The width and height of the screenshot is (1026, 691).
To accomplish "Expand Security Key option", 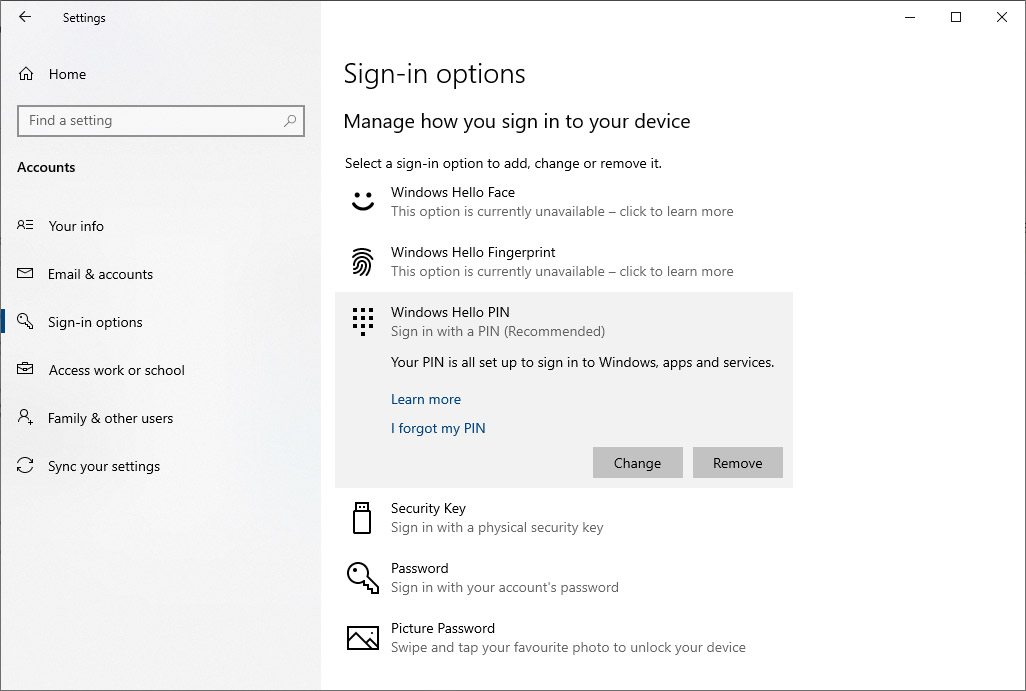I will point(563,518).
